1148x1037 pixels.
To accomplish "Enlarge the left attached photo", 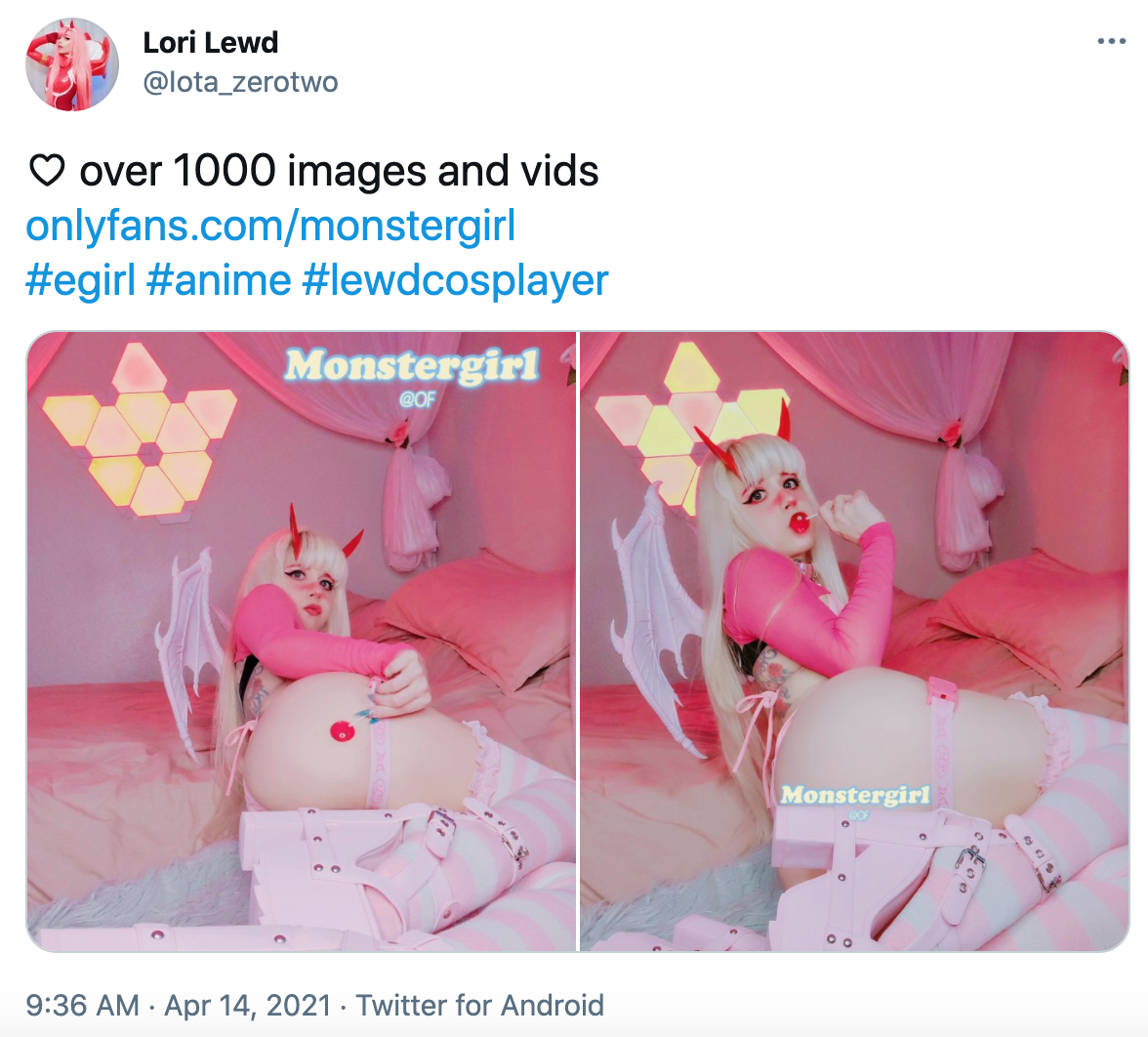I will [302, 642].
